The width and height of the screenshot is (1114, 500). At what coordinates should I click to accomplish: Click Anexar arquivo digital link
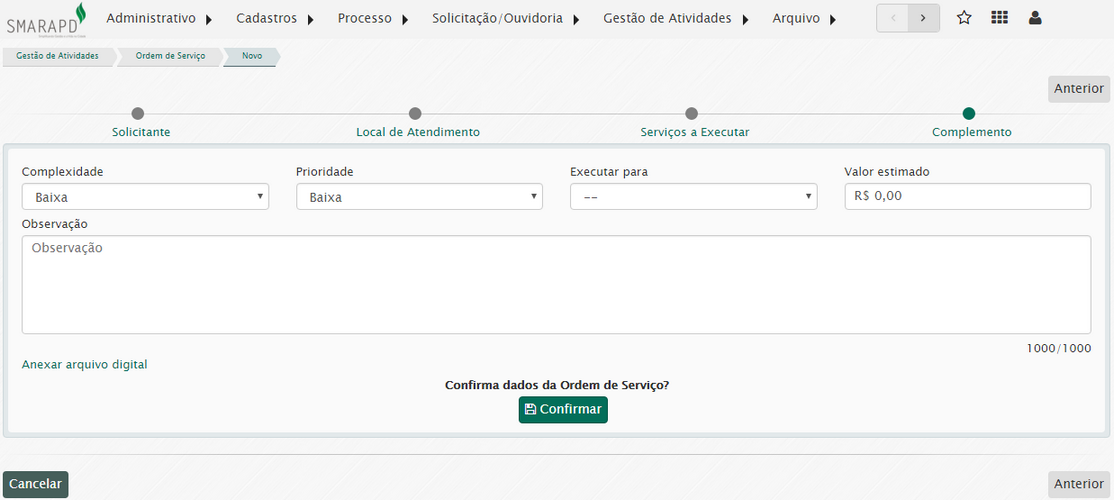[85, 365]
